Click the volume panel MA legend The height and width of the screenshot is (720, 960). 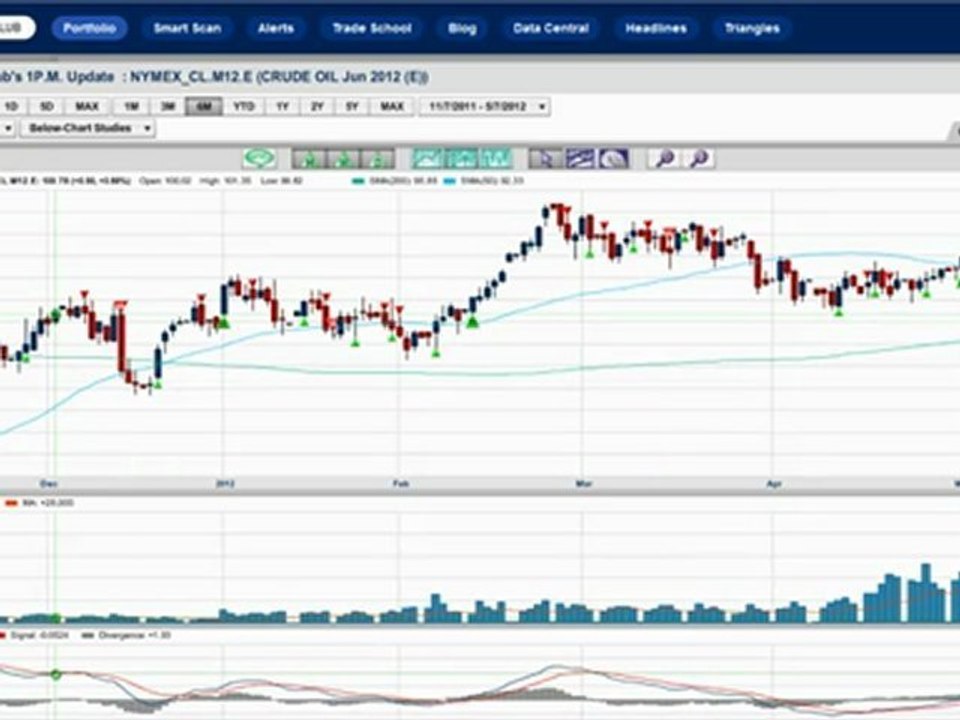click(40, 503)
